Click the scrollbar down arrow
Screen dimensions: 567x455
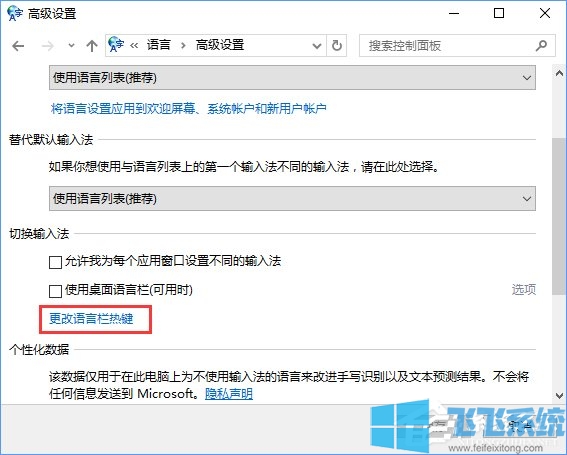[559, 395]
